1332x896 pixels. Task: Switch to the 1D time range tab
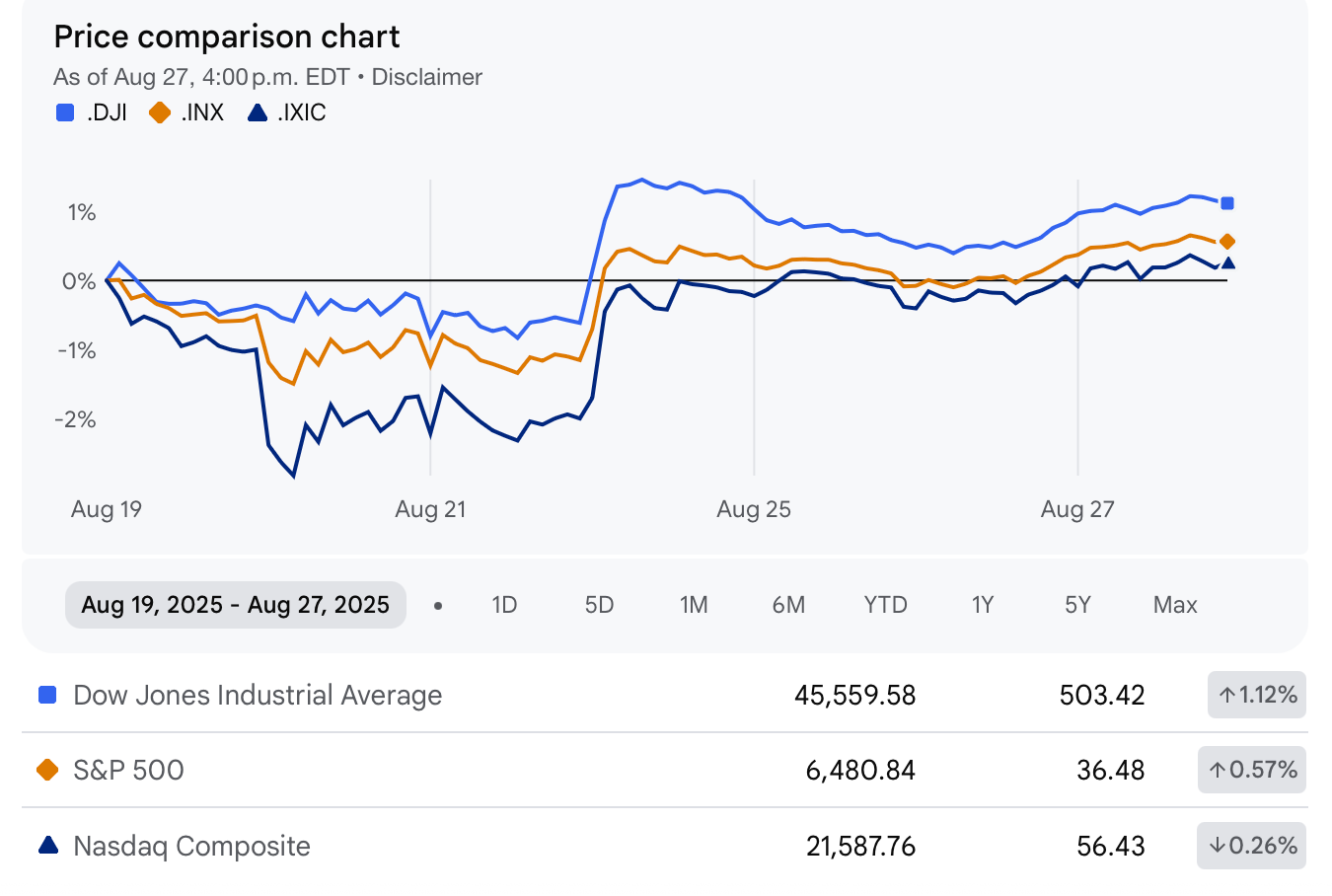[504, 604]
